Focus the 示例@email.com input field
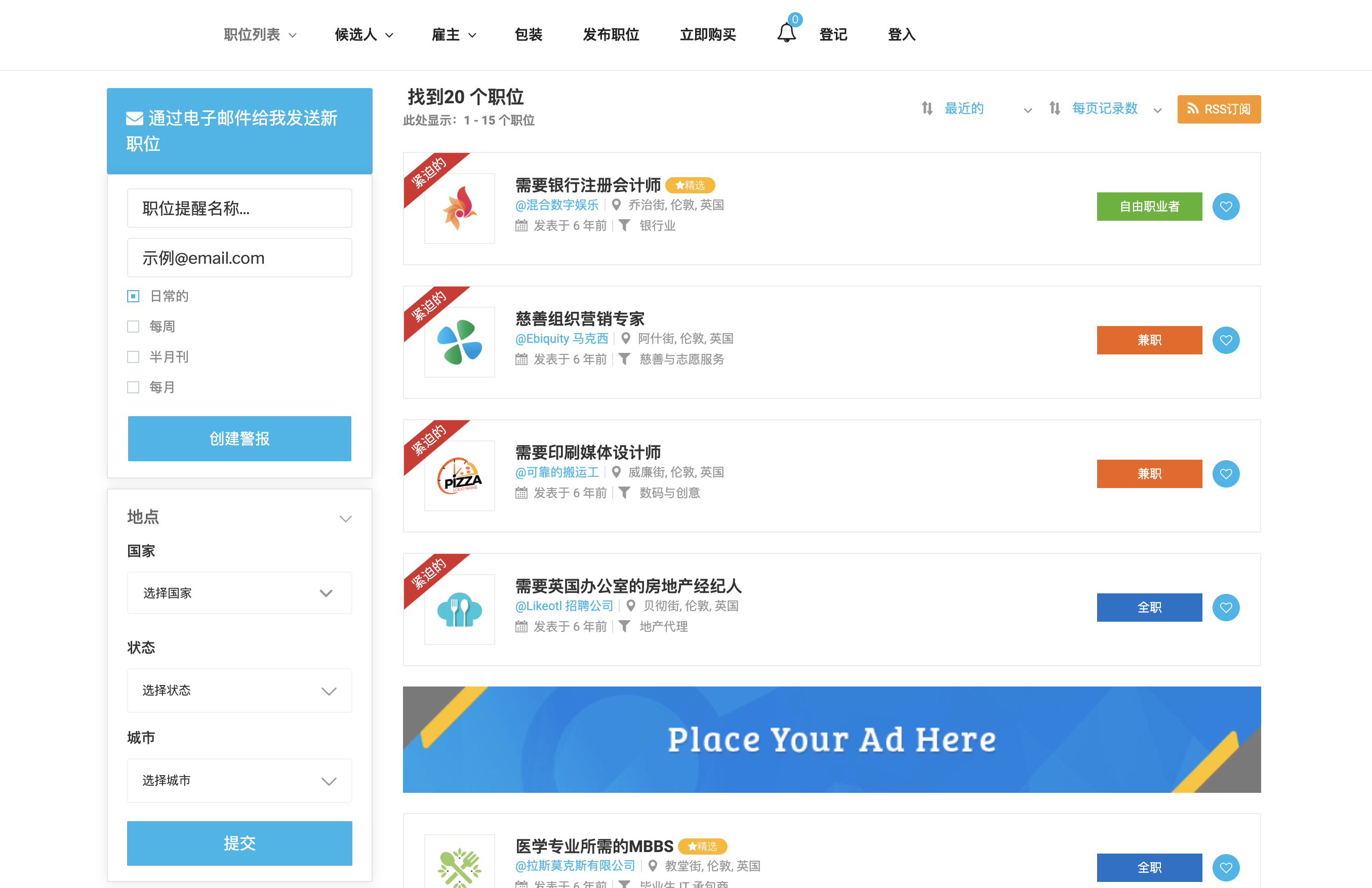Screen dimensions: 1372x888 click(239, 258)
